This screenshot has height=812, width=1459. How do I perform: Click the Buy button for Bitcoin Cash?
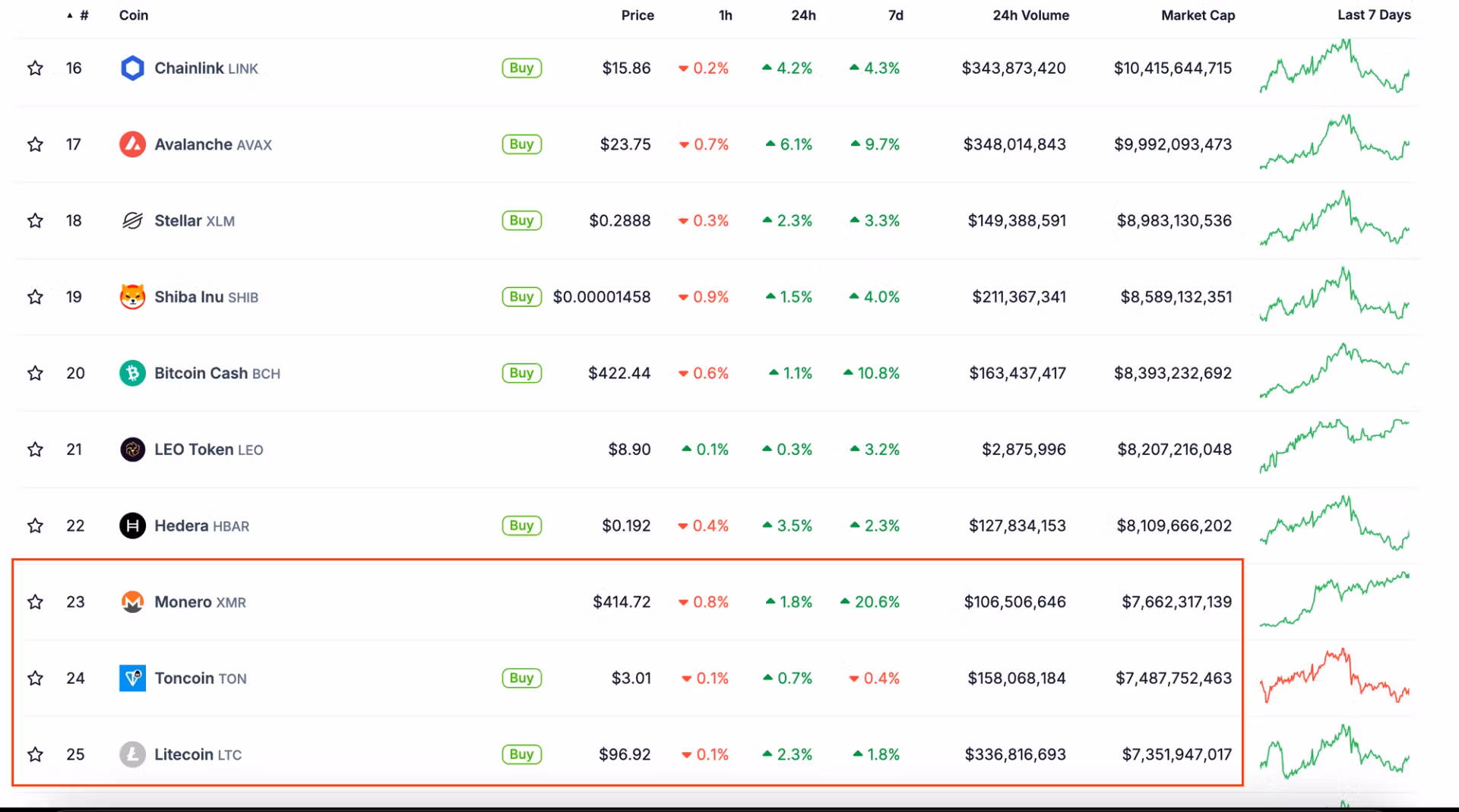point(521,373)
